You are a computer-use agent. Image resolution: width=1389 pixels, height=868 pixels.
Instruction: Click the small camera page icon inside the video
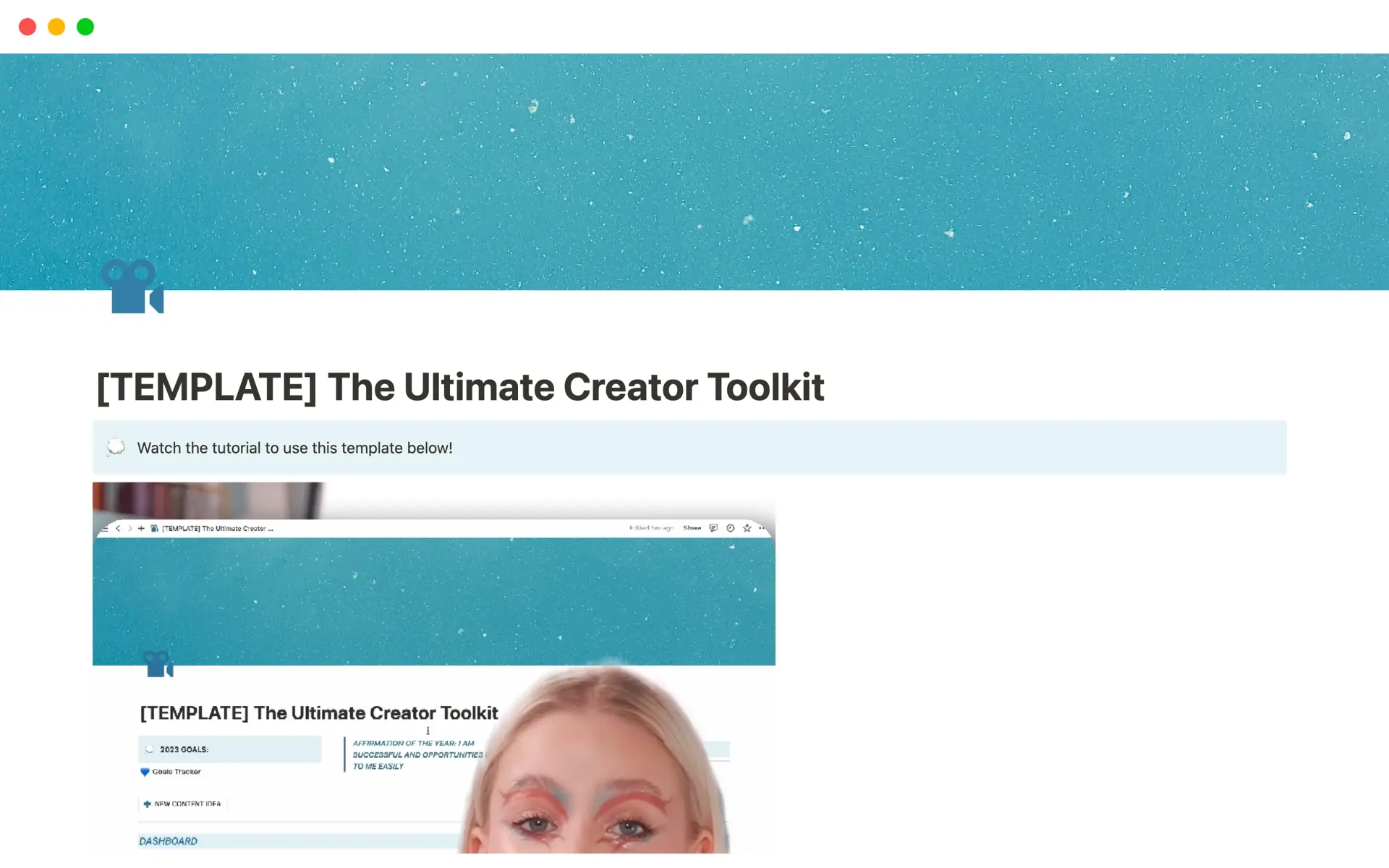pos(158,663)
